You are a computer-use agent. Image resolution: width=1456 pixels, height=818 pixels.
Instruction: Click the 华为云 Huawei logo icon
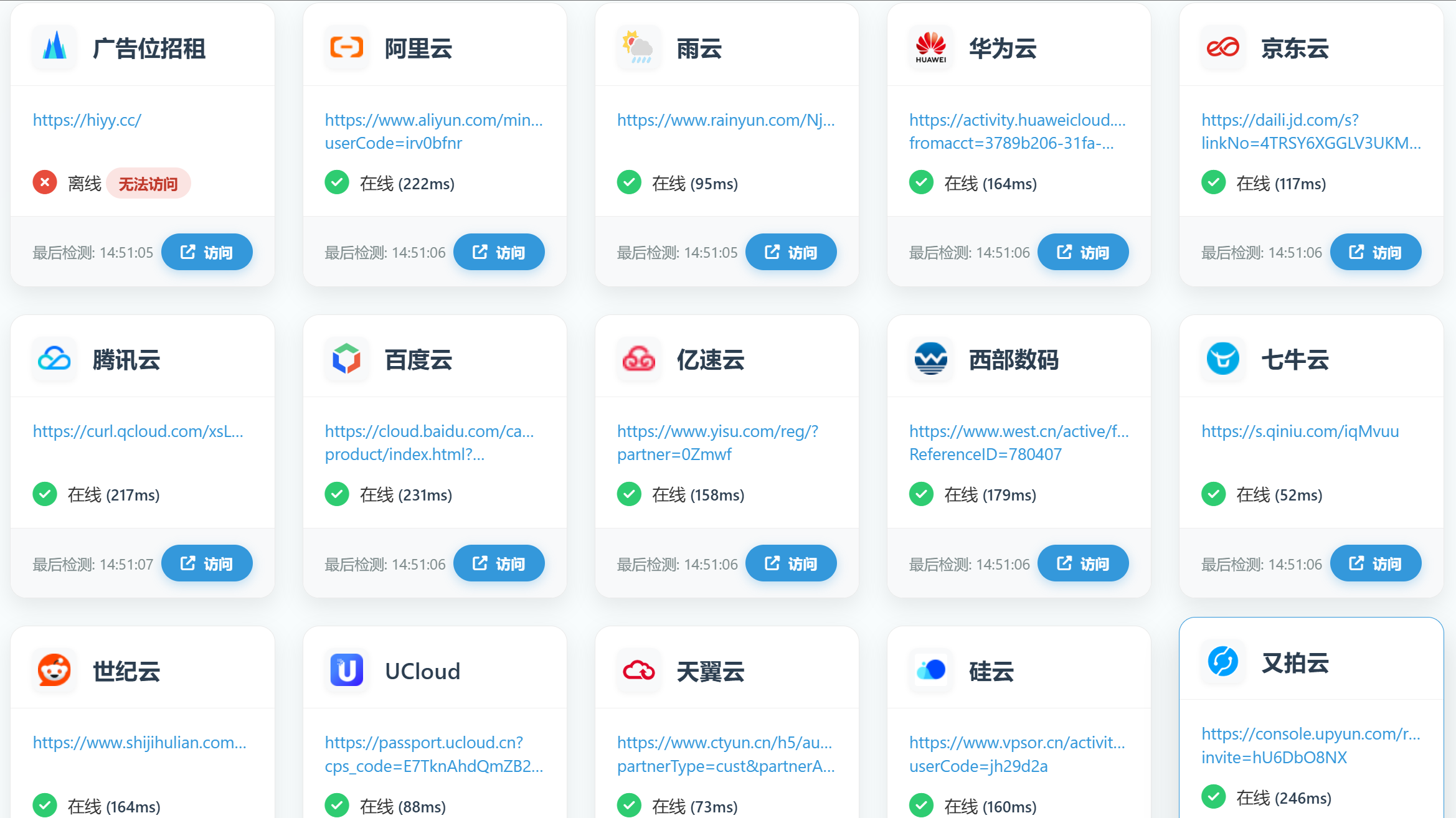click(930, 47)
